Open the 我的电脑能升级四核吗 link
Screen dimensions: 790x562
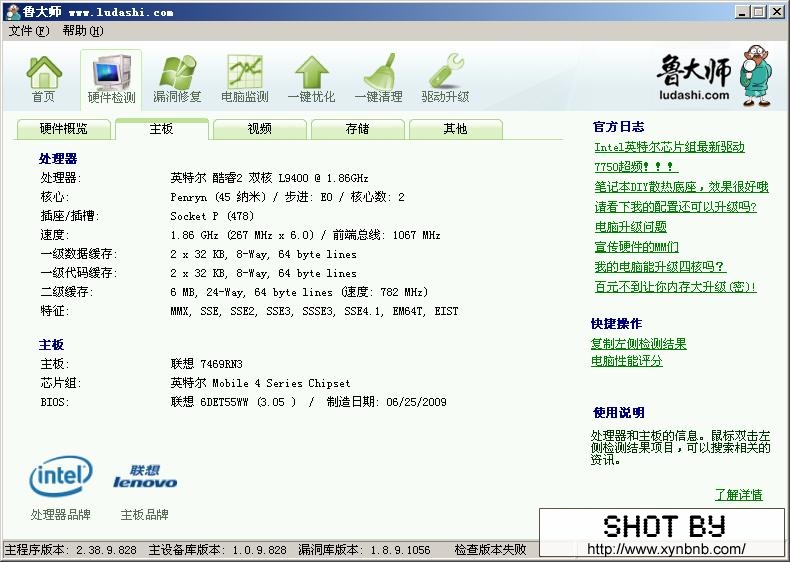coord(660,267)
